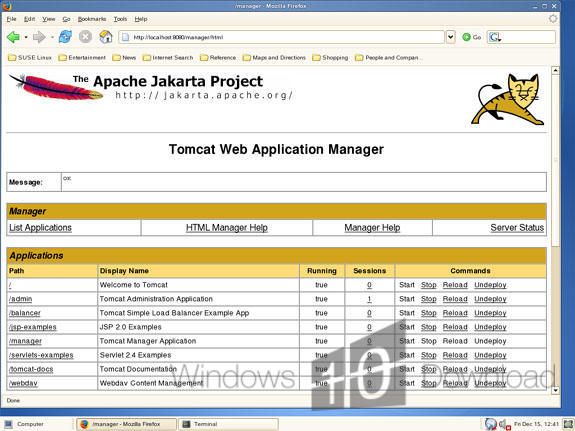Click the sessions count for /admin

pos(369,299)
